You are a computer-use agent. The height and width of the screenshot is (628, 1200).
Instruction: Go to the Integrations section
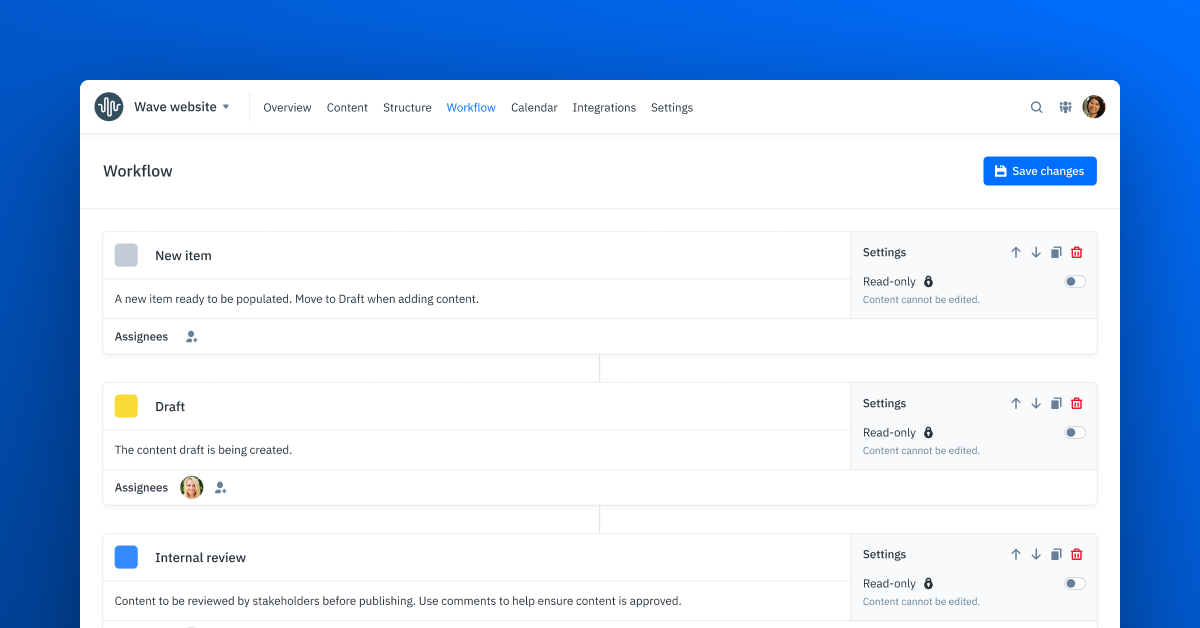point(604,107)
